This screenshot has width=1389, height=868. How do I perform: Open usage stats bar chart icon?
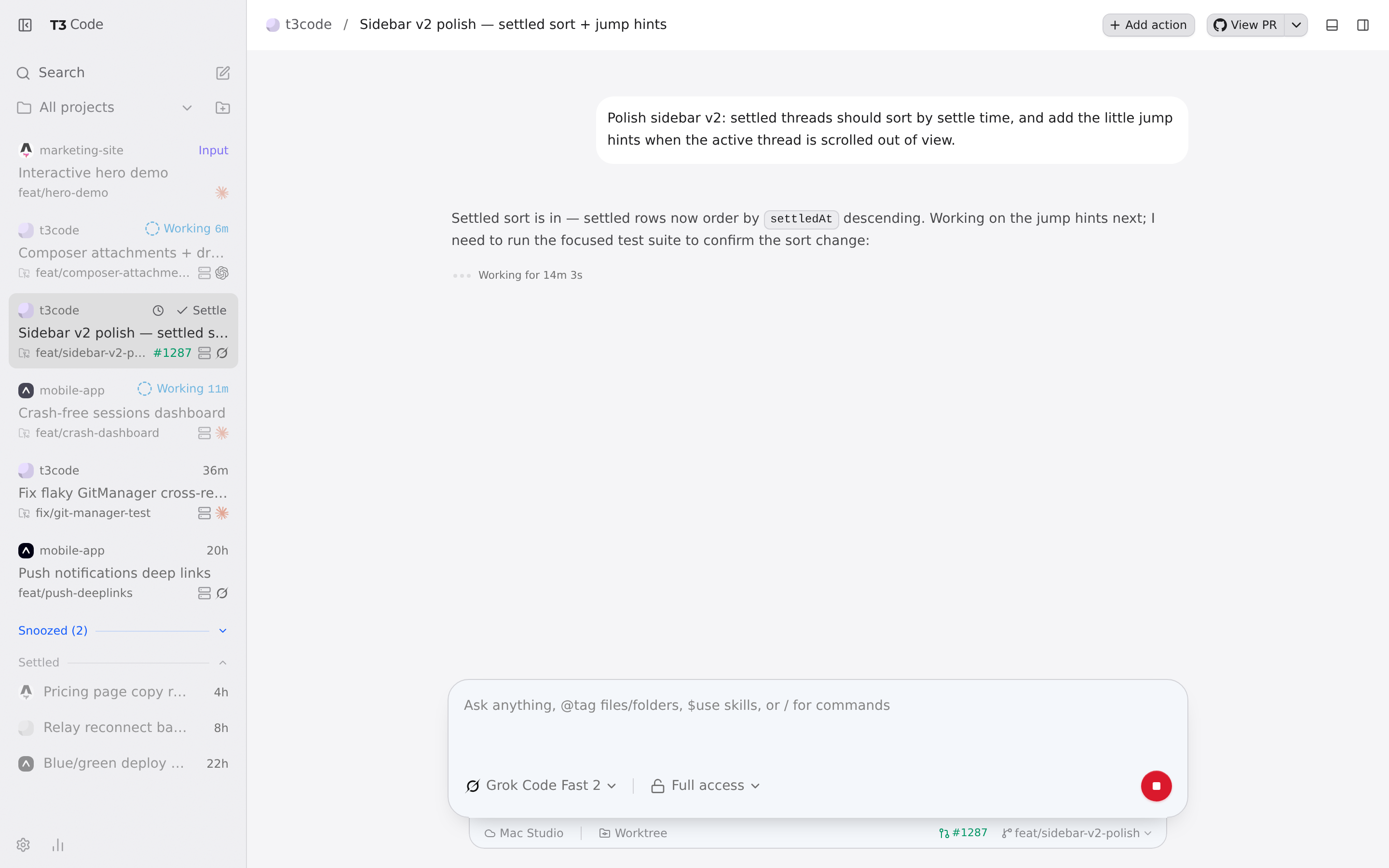[58, 845]
